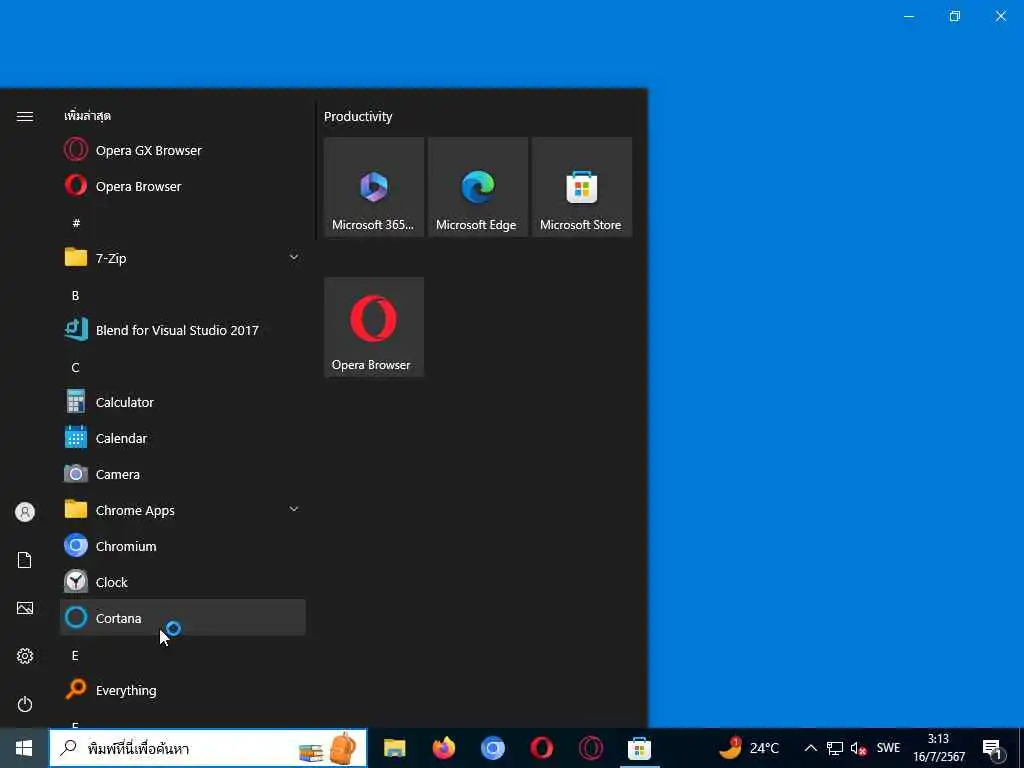Open Opera GX from the taskbar
The height and width of the screenshot is (768, 1024).
590,748
